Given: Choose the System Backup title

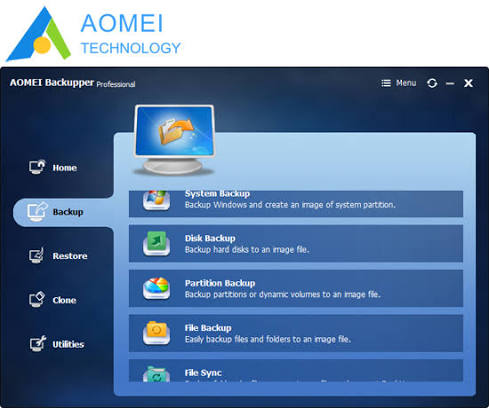Looking at the screenshot, I should (217, 194).
